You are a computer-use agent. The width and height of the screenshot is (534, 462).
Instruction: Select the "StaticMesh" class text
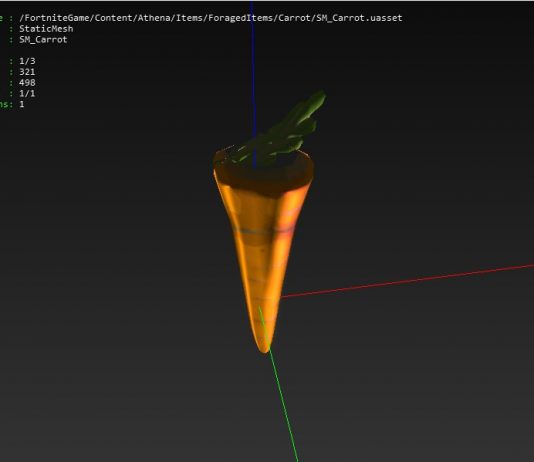[x=46, y=29]
